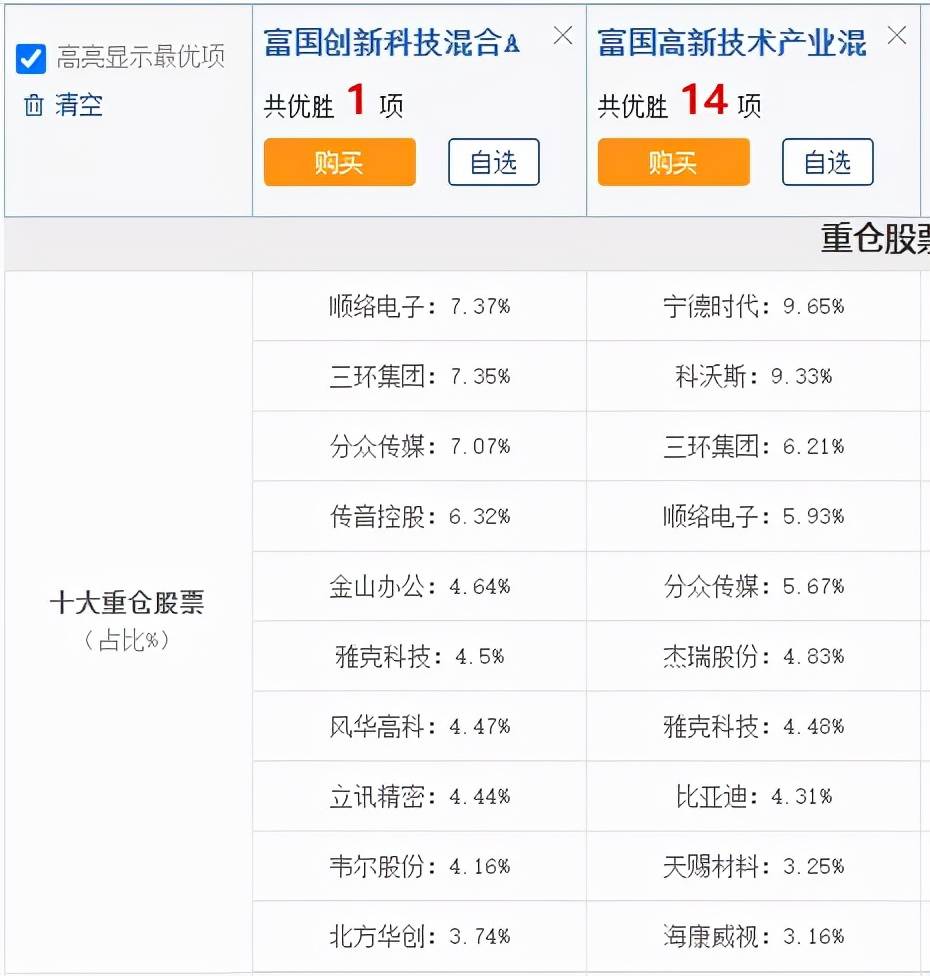Screen dimensions: 930x976
Task: Remove 富国高新技术产业混 using its X icon
Action: pos(897,36)
